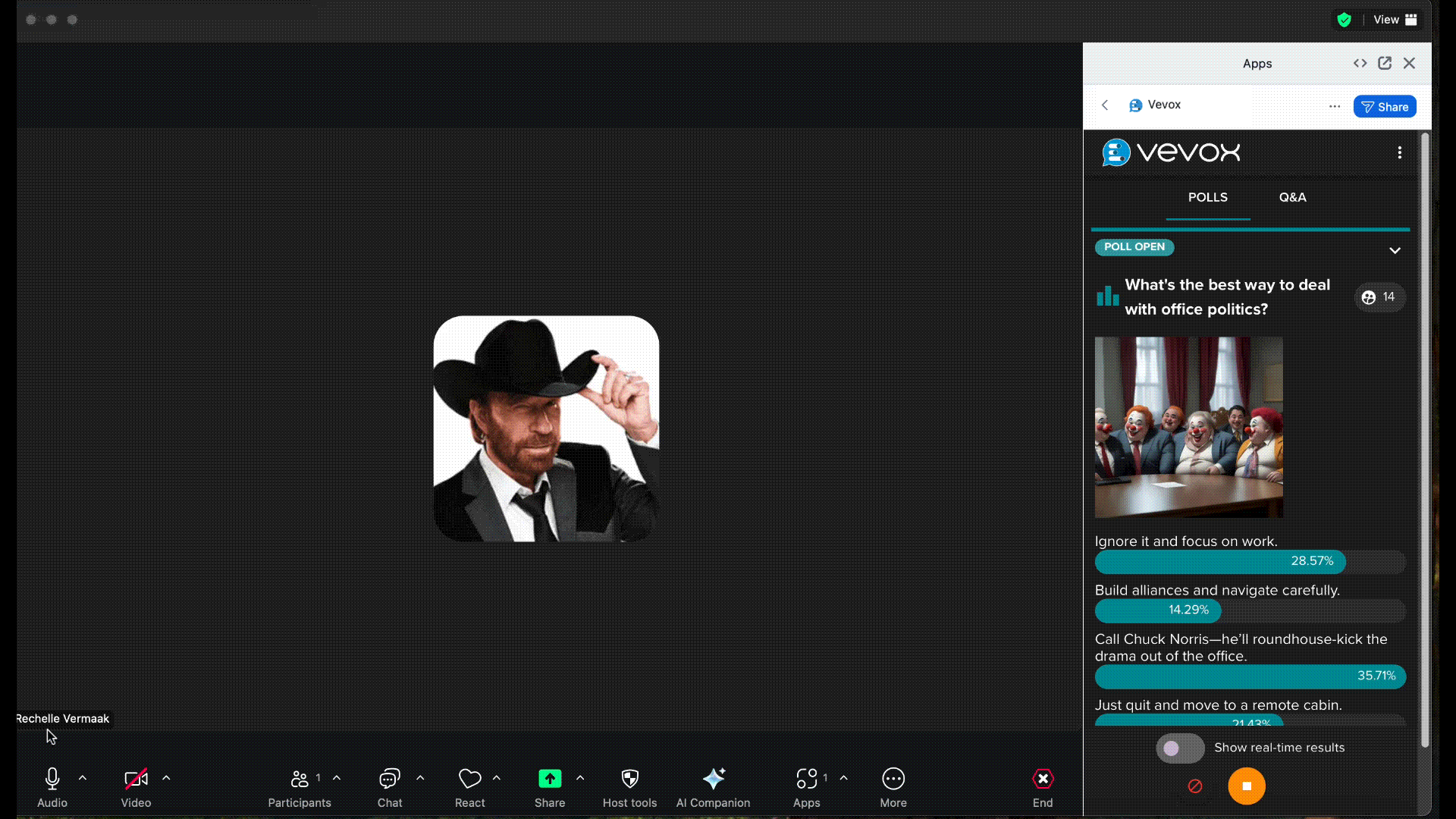Click the POLL OPEN status badge

1134,247
